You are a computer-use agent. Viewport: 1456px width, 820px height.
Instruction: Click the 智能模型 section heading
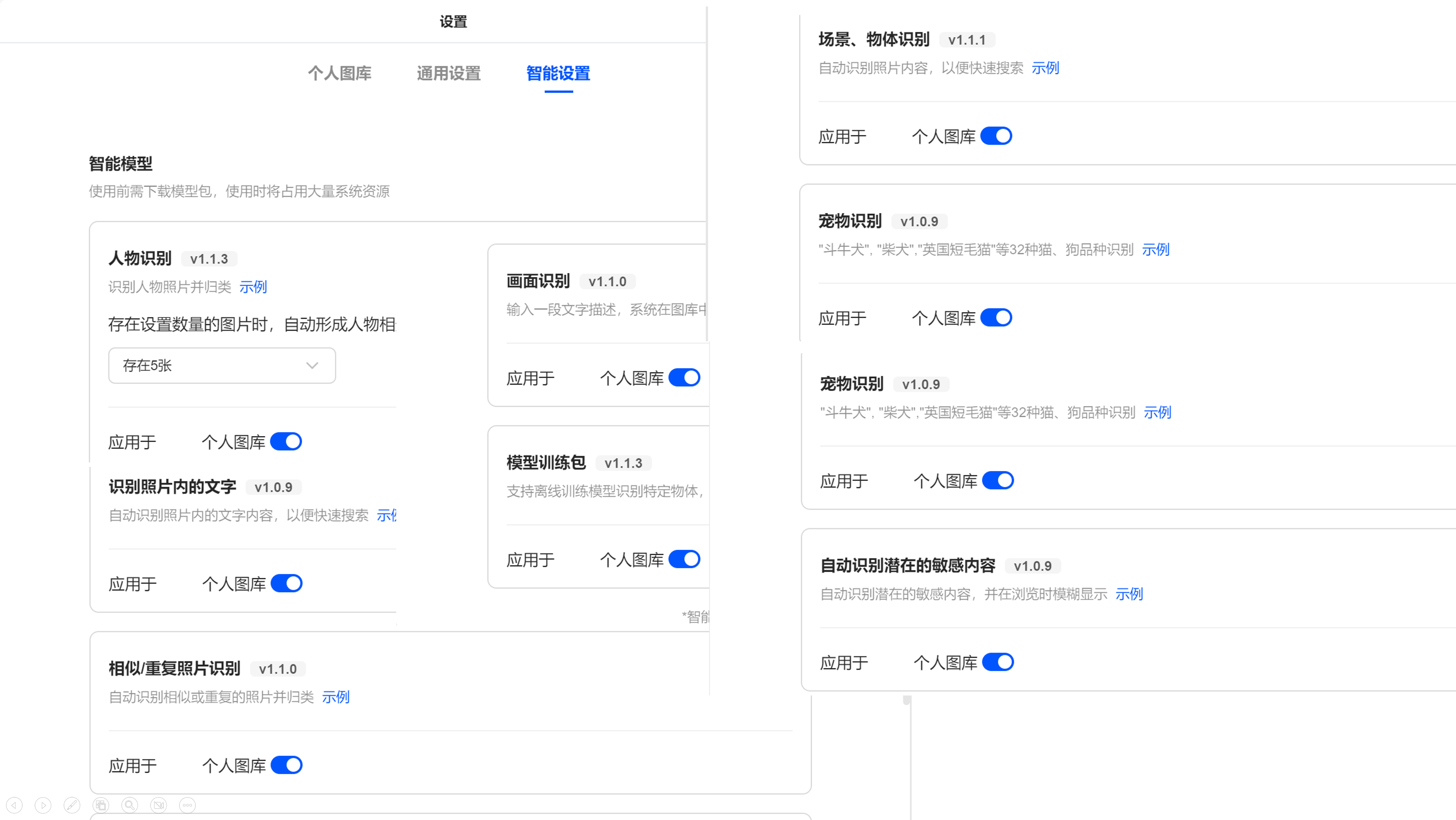tap(121, 164)
